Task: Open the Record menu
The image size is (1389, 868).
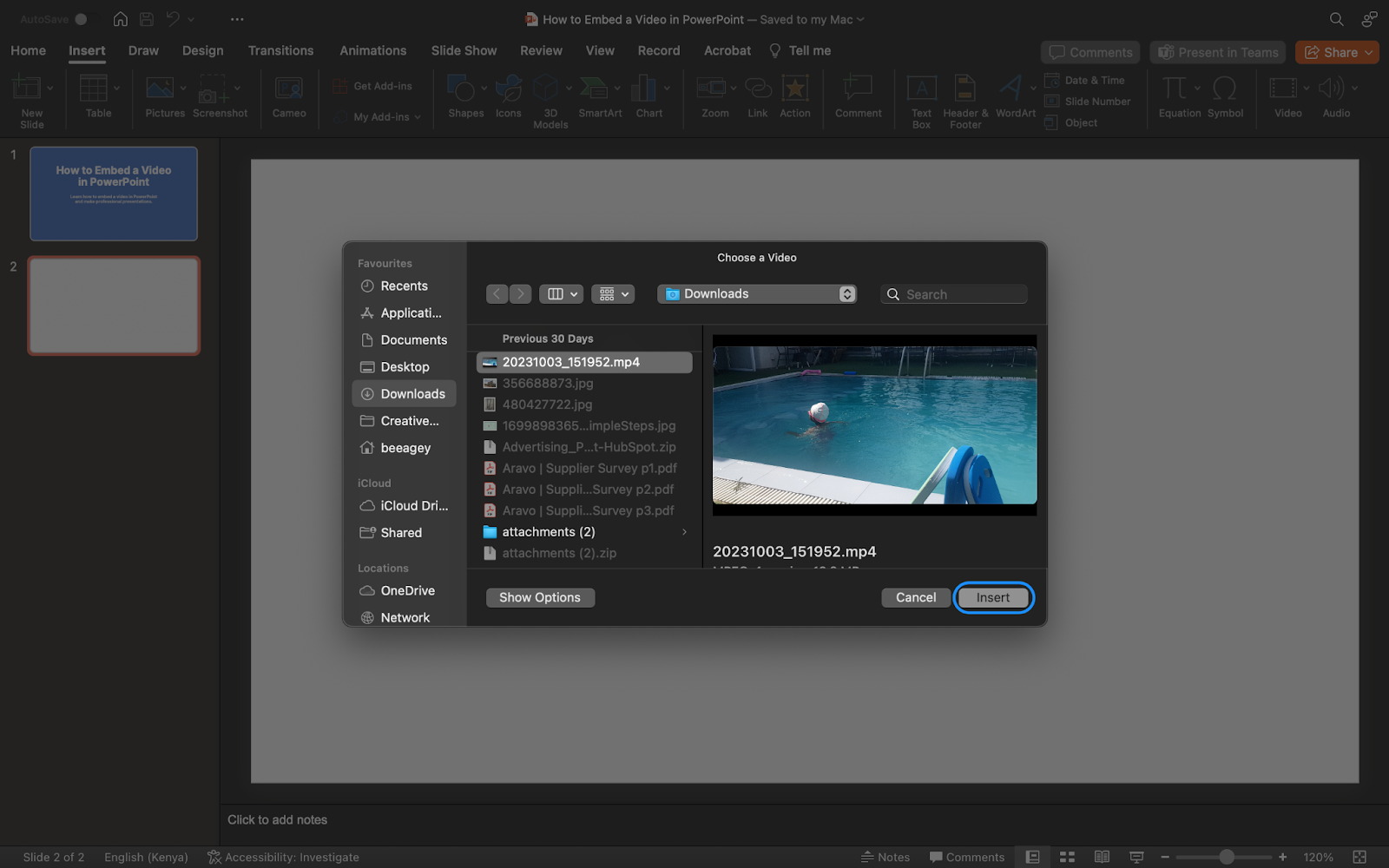Action: point(658,50)
